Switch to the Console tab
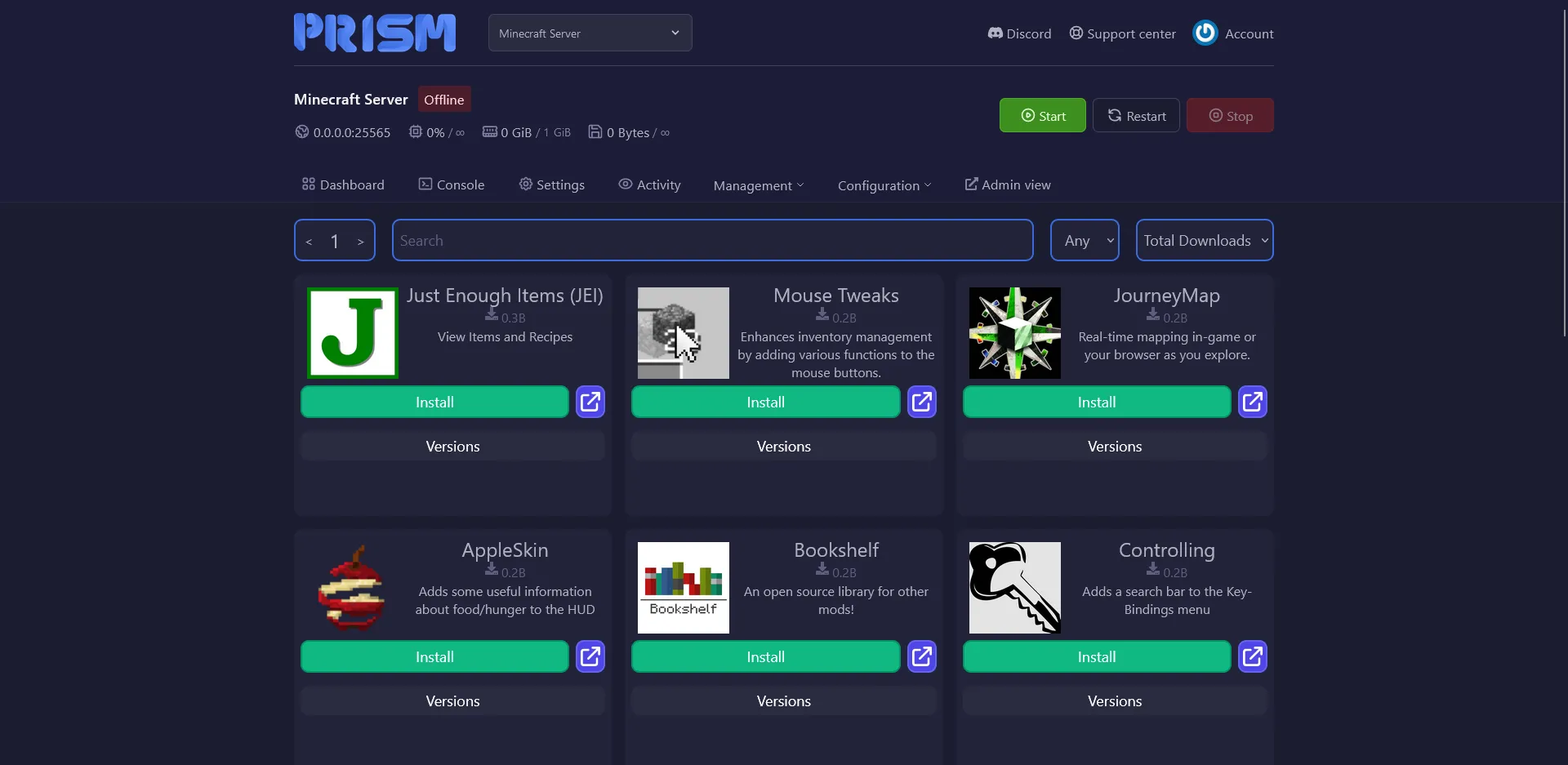This screenshot has height=765, width=1568. point(452,185)
